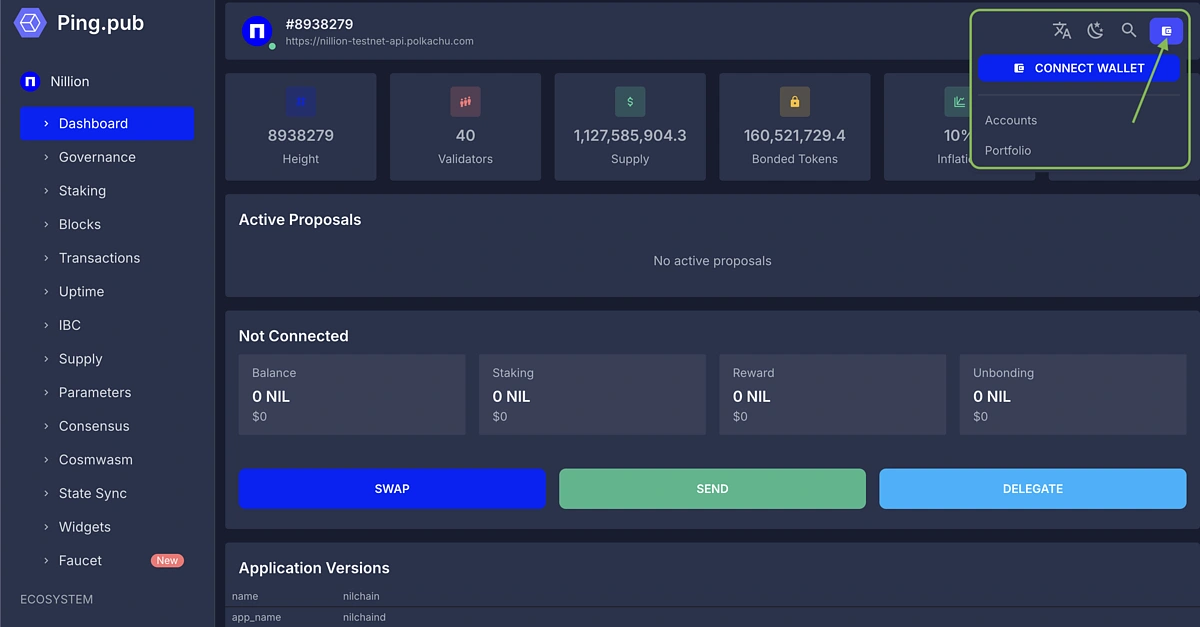Expand the Governance sidebar section

coord(97,157)
